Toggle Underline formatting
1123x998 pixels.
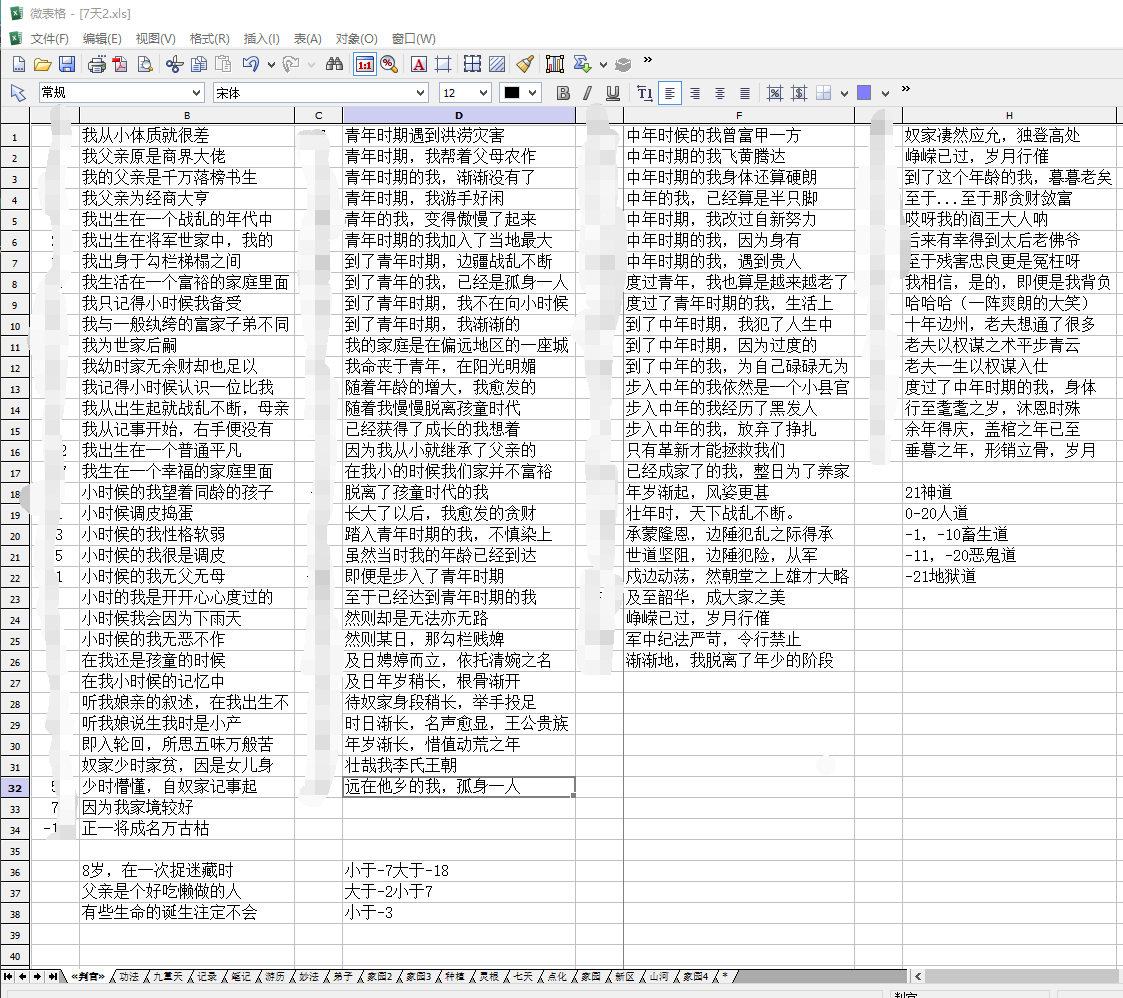612,93
